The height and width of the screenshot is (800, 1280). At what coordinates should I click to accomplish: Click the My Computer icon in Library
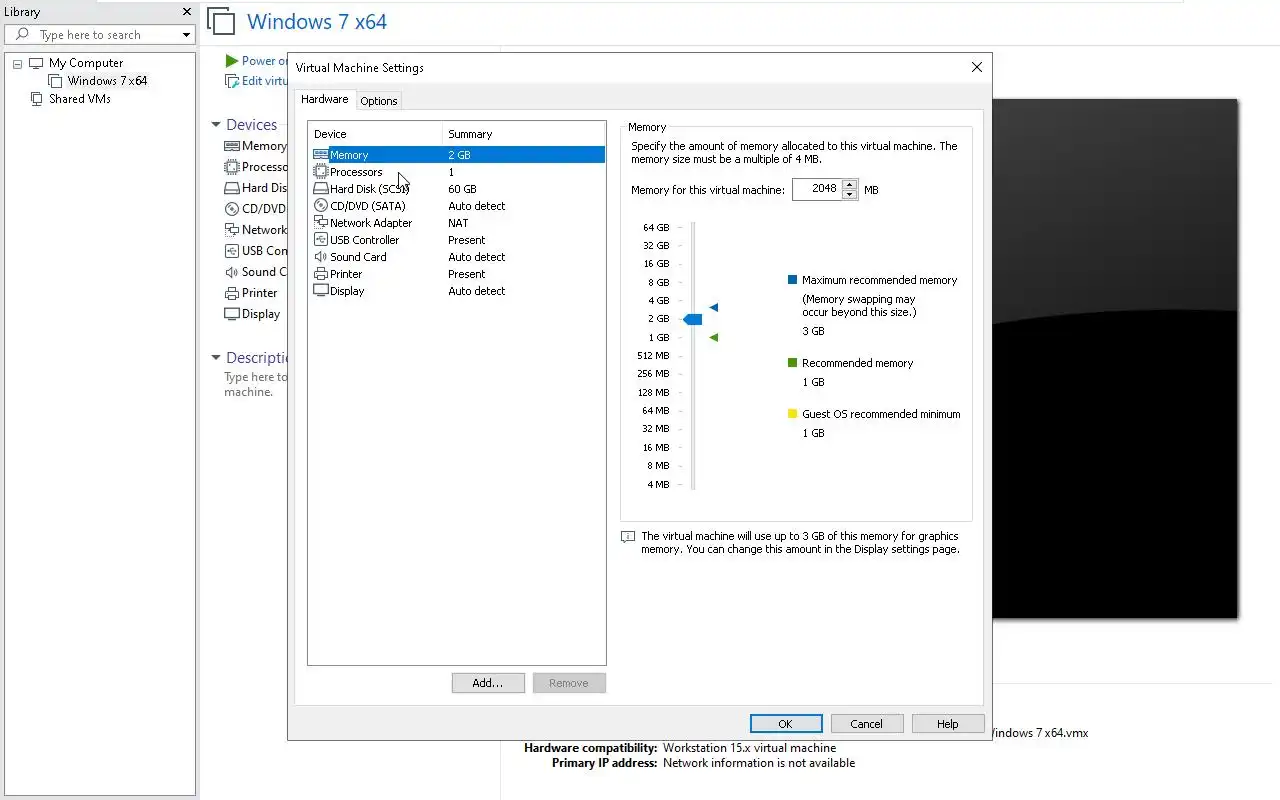coord(36,63)
